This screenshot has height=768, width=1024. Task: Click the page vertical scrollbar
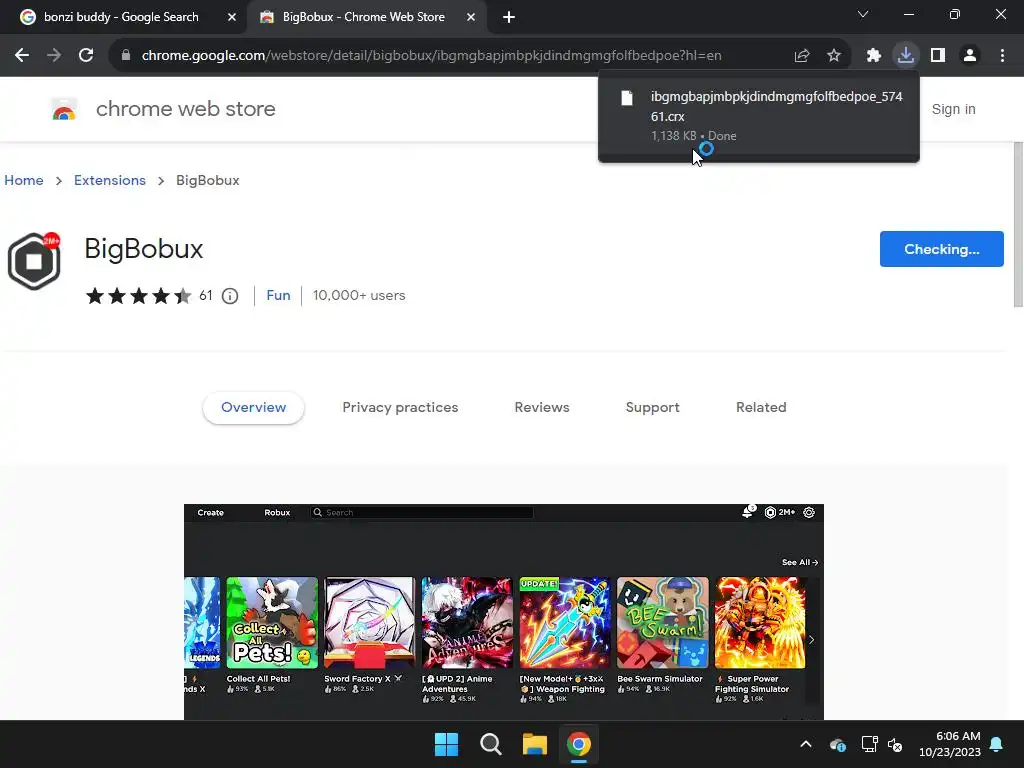tap(1018, 224)
